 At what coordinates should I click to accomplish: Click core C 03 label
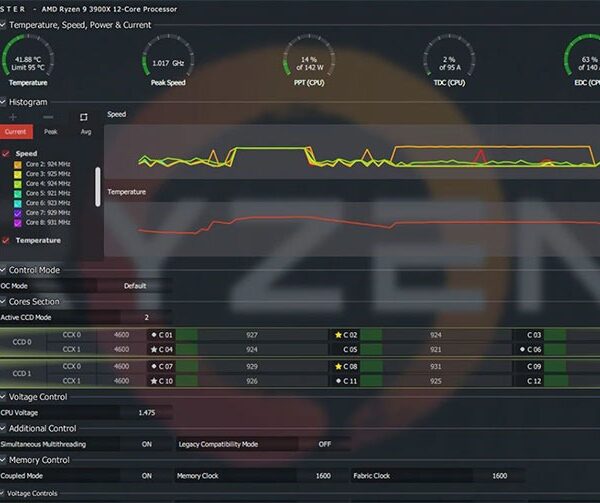point(534,335)
